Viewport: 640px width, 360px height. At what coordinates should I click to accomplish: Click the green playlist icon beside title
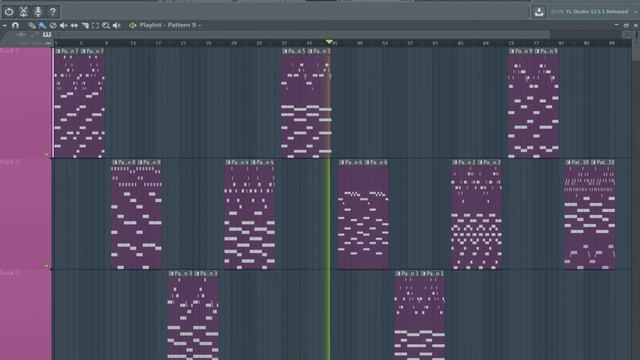tap(133, 25)
